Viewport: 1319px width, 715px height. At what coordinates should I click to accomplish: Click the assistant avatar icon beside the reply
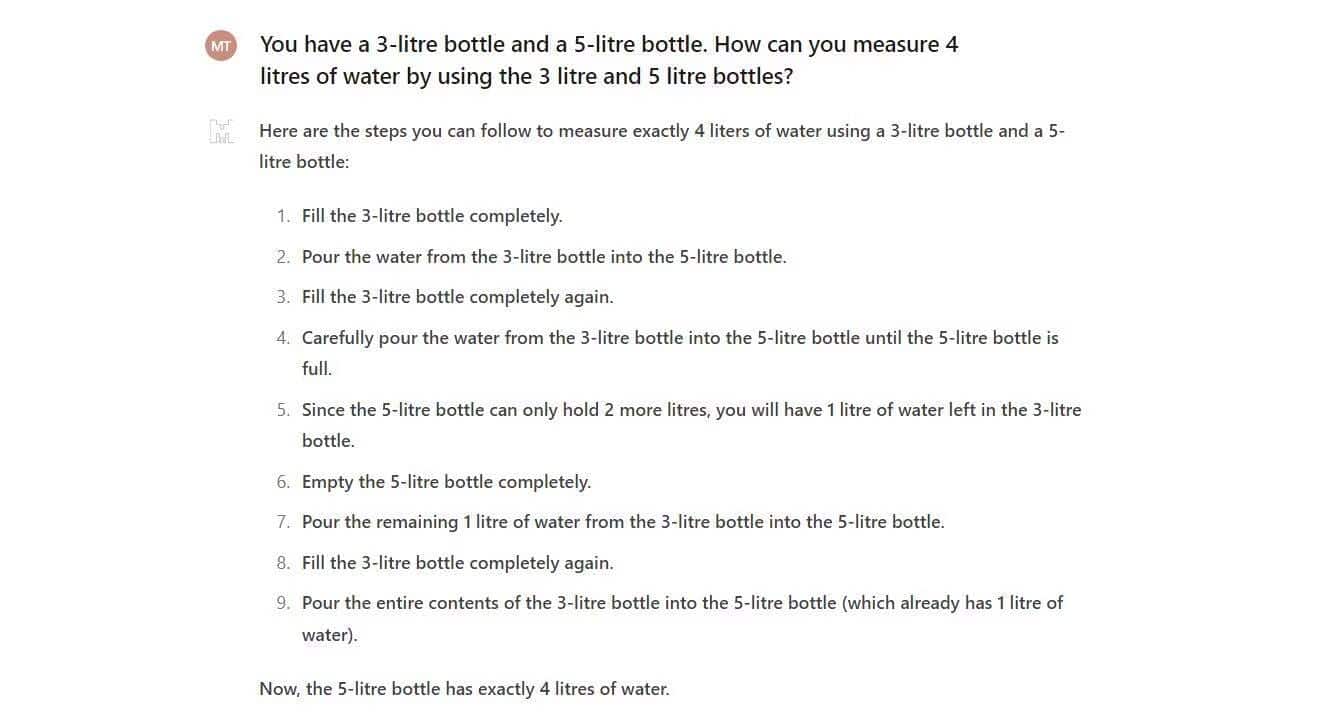[x=221, y=131]
